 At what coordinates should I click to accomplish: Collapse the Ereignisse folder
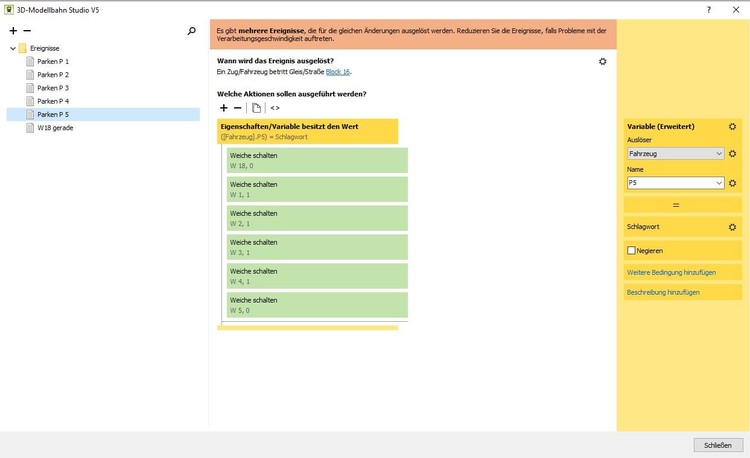point(13,48)
